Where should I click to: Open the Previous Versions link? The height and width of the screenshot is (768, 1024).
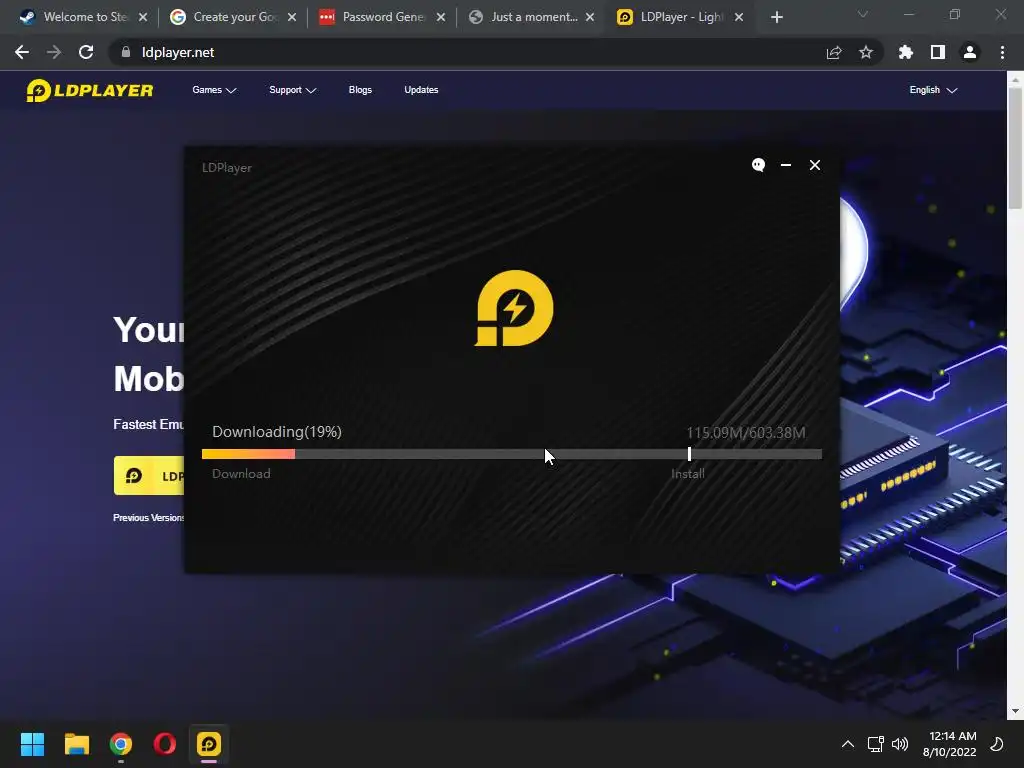click(149, 517)
